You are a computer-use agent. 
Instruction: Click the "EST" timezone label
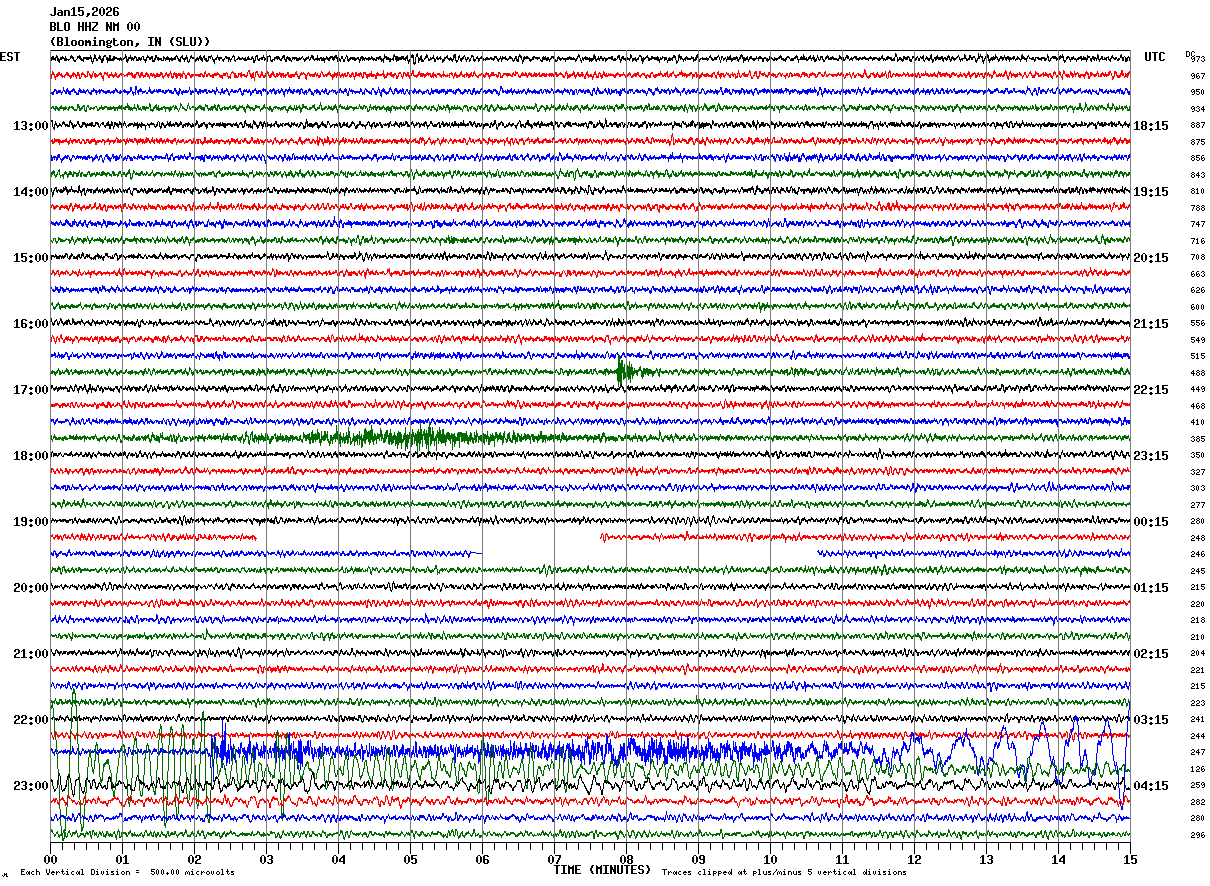point(10,57)
